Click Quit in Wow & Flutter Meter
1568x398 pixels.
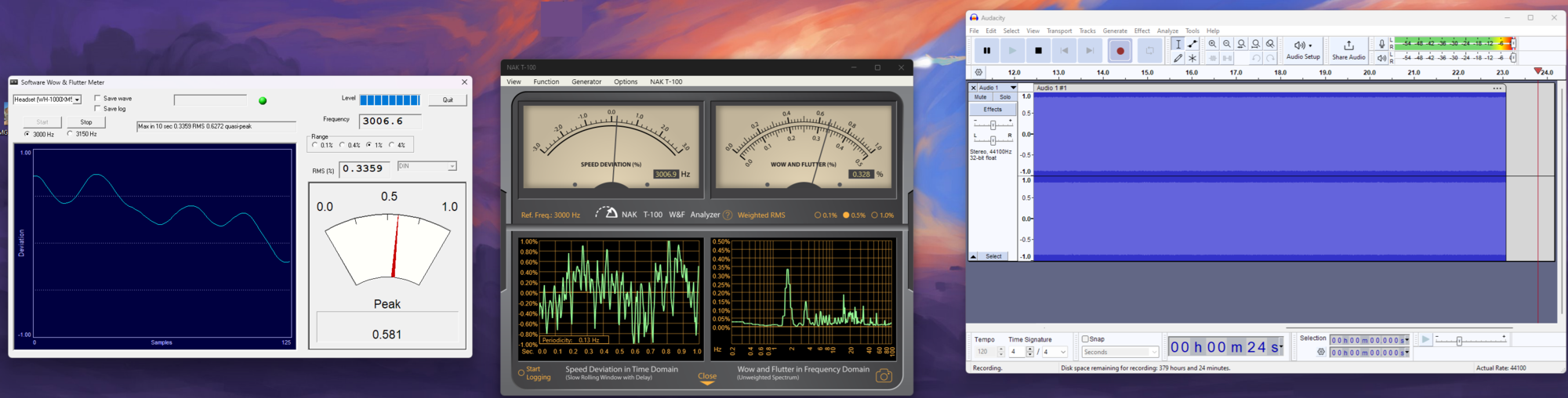click(448, 100)
